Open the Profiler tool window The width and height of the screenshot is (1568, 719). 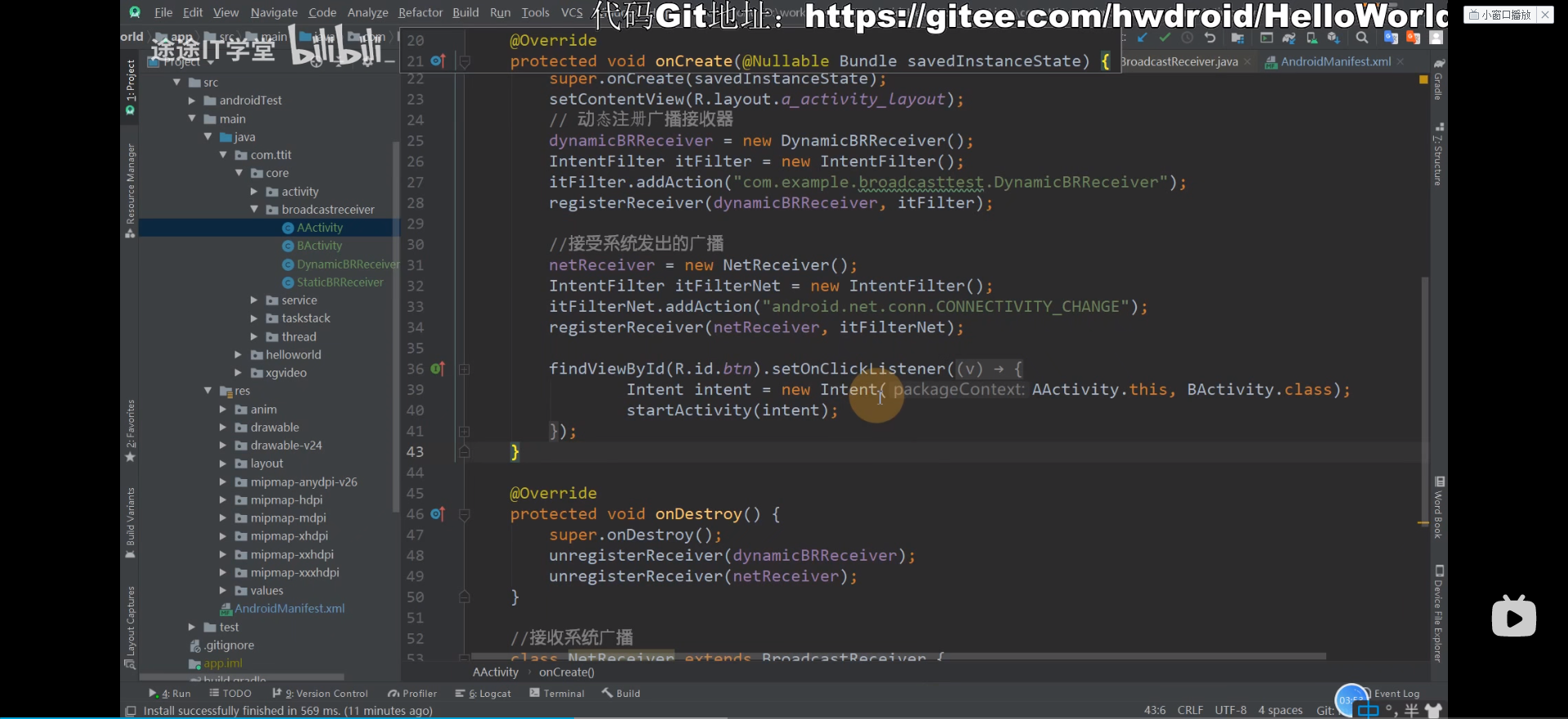pyautogui.click(x=412, y=693)
